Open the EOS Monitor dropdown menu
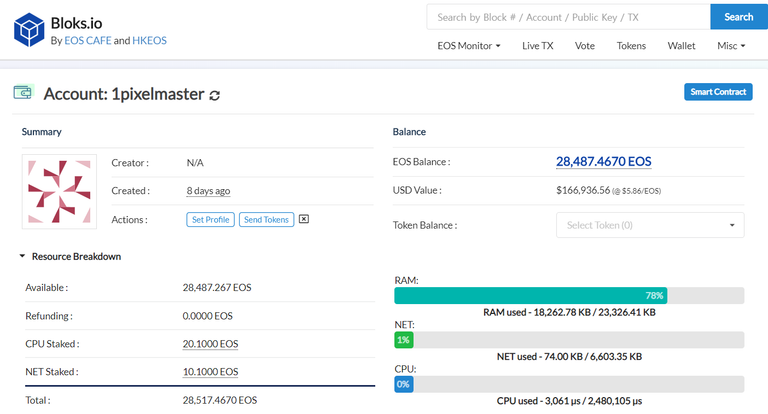Screen dimensions: 768x414 click(469, 46)
